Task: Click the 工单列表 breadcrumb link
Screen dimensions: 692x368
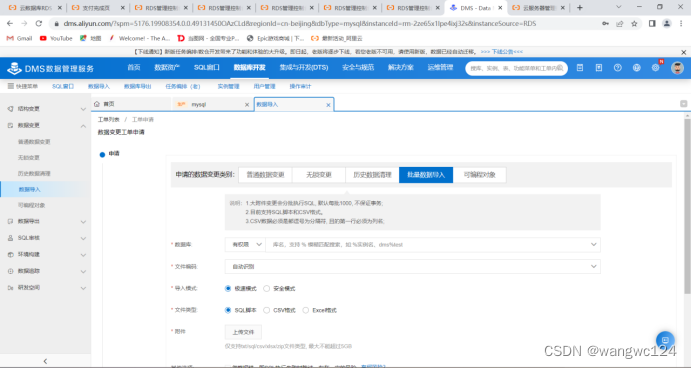Action: click(109, 120)
